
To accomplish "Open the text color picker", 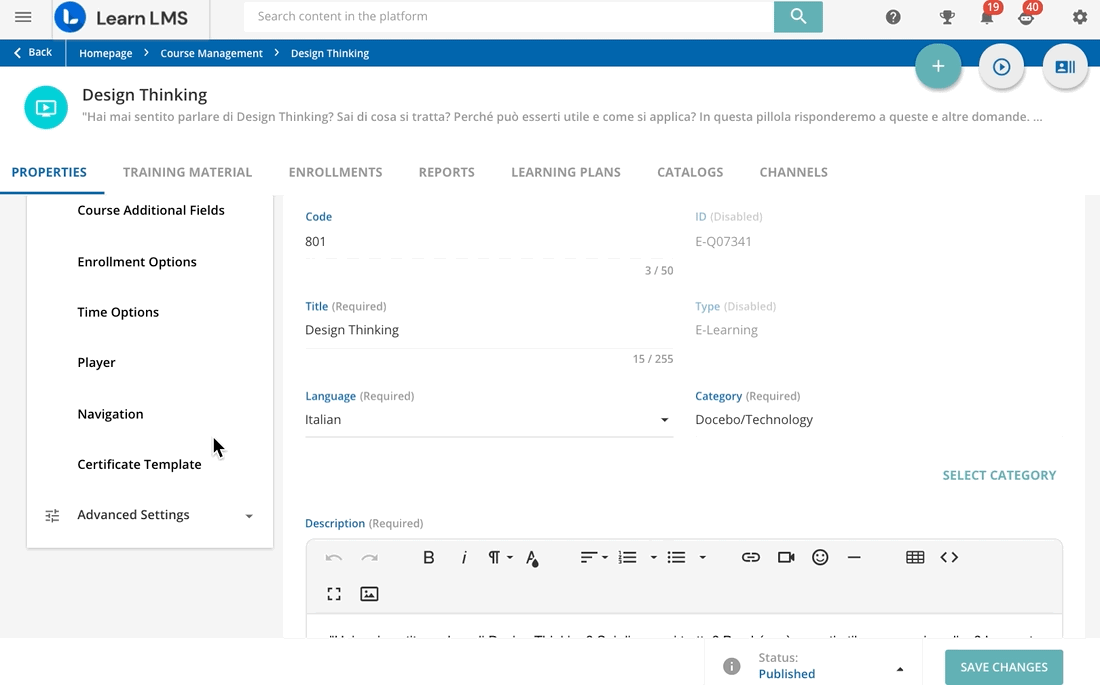I will click(x=532, y=558).
